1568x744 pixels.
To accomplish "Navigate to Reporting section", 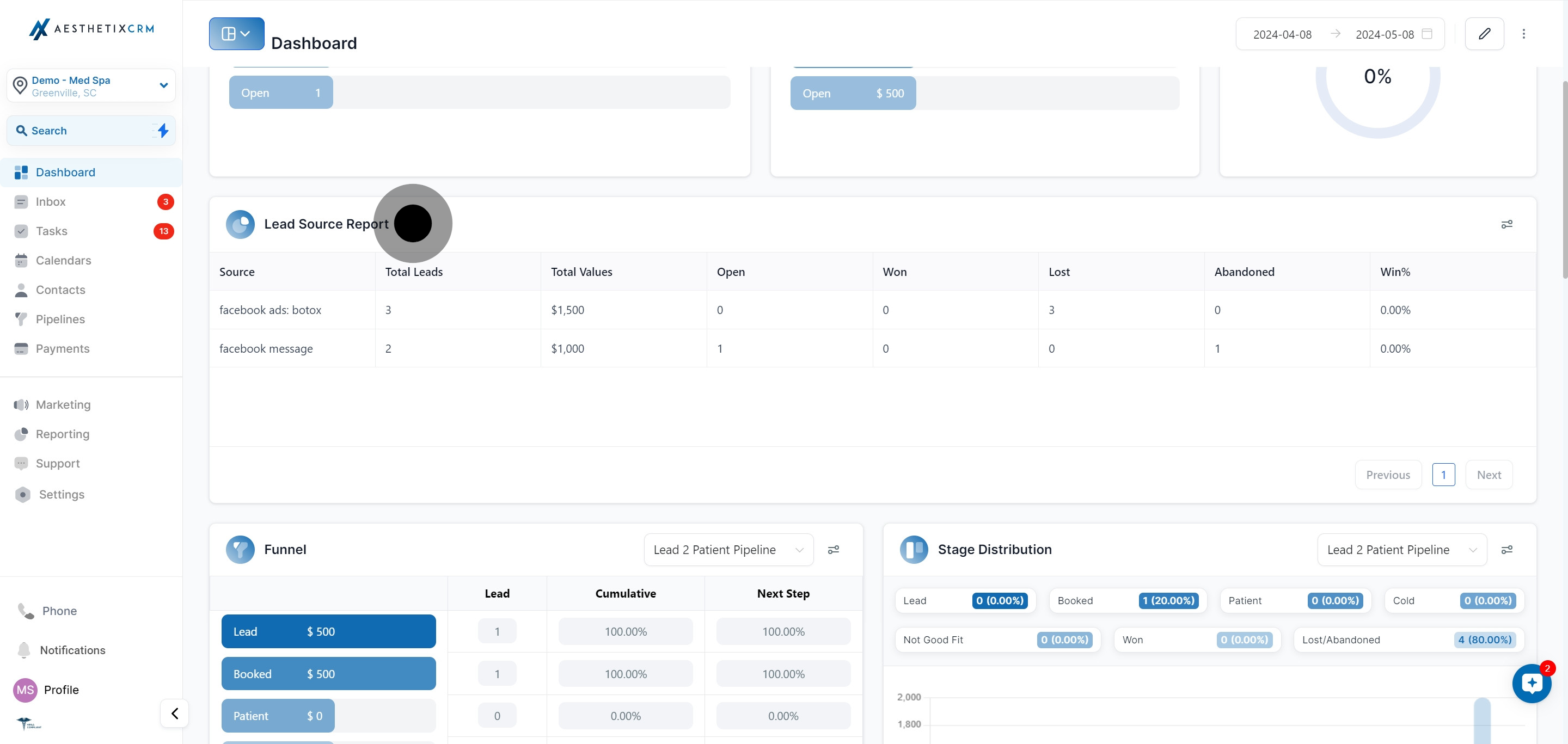I will [62, 434].
